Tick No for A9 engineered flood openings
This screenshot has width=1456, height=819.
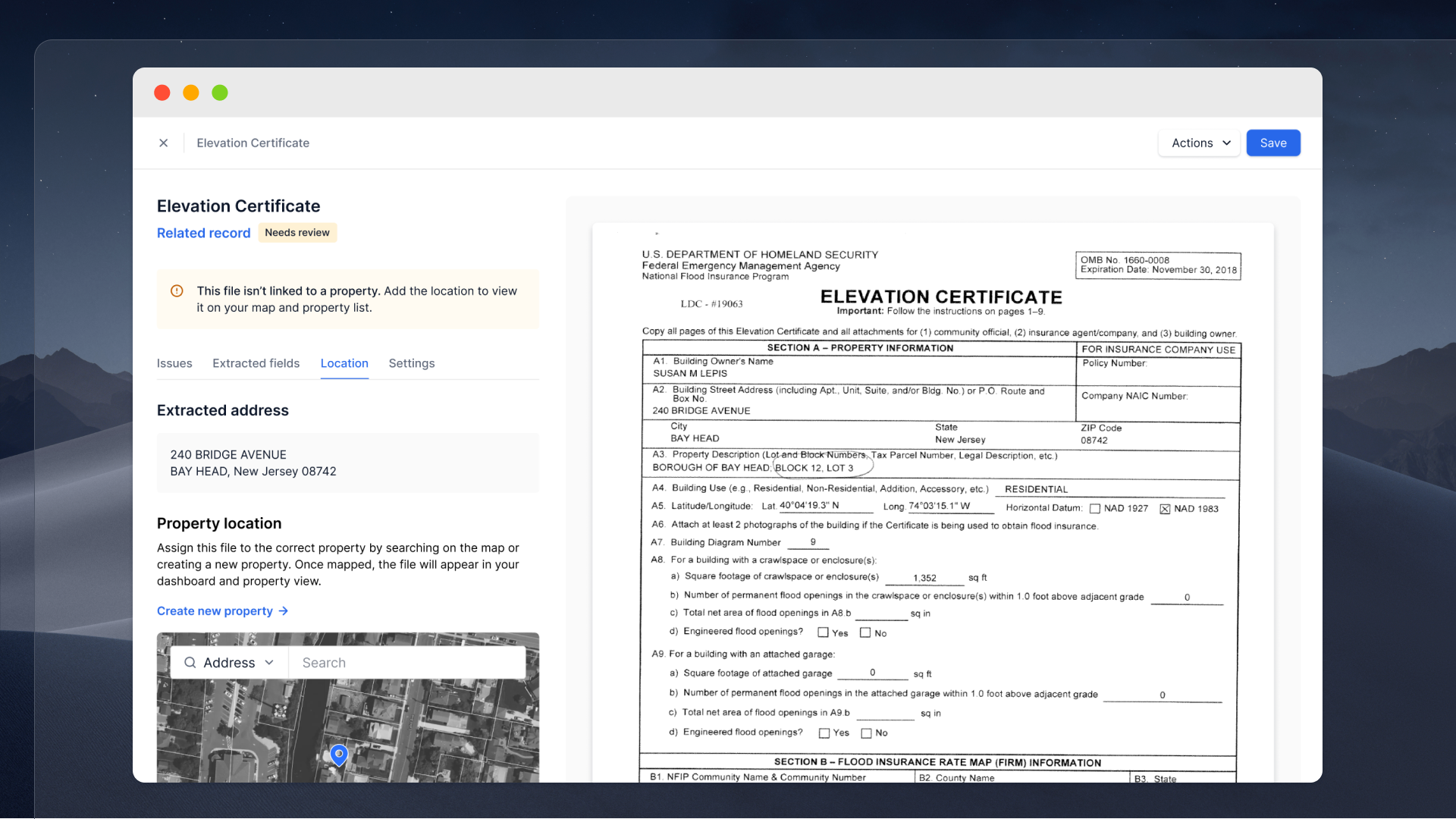click(x=866, y=733)
